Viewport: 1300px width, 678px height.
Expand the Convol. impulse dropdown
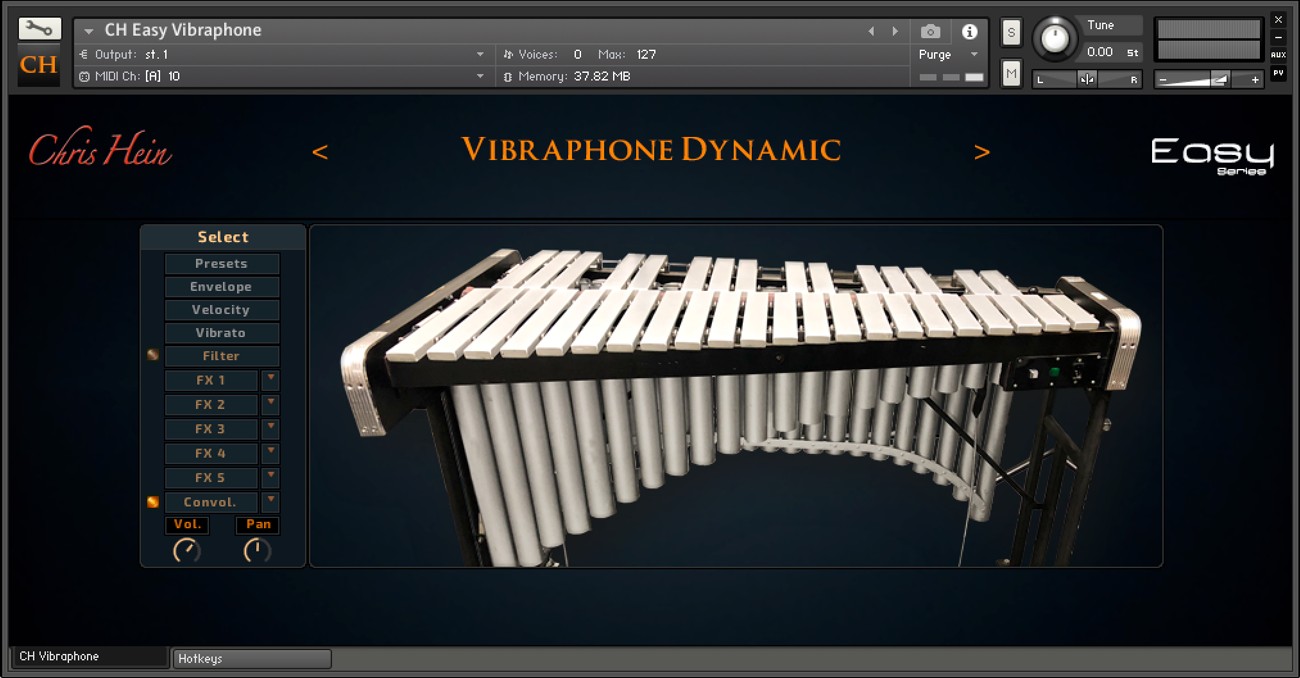(x=271, y=502)
